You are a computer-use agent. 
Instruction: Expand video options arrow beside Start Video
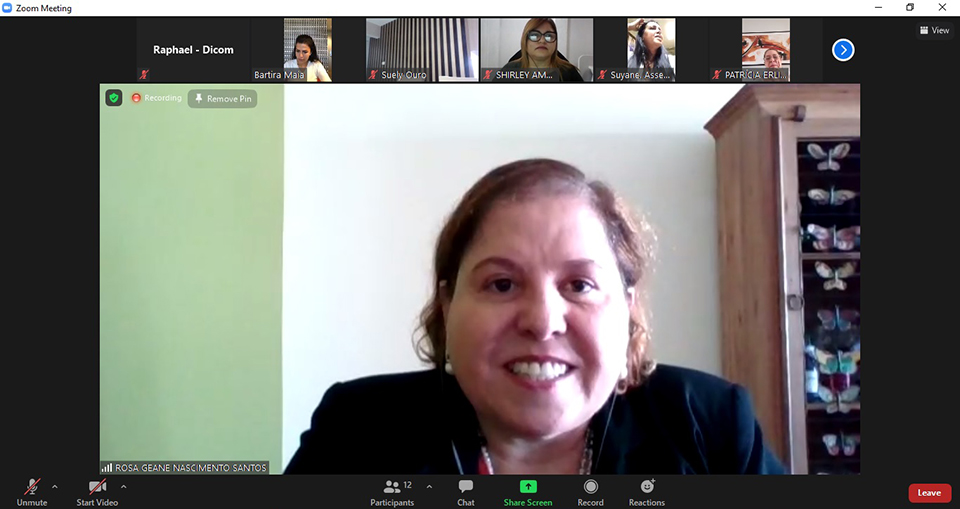click(123, 487)
